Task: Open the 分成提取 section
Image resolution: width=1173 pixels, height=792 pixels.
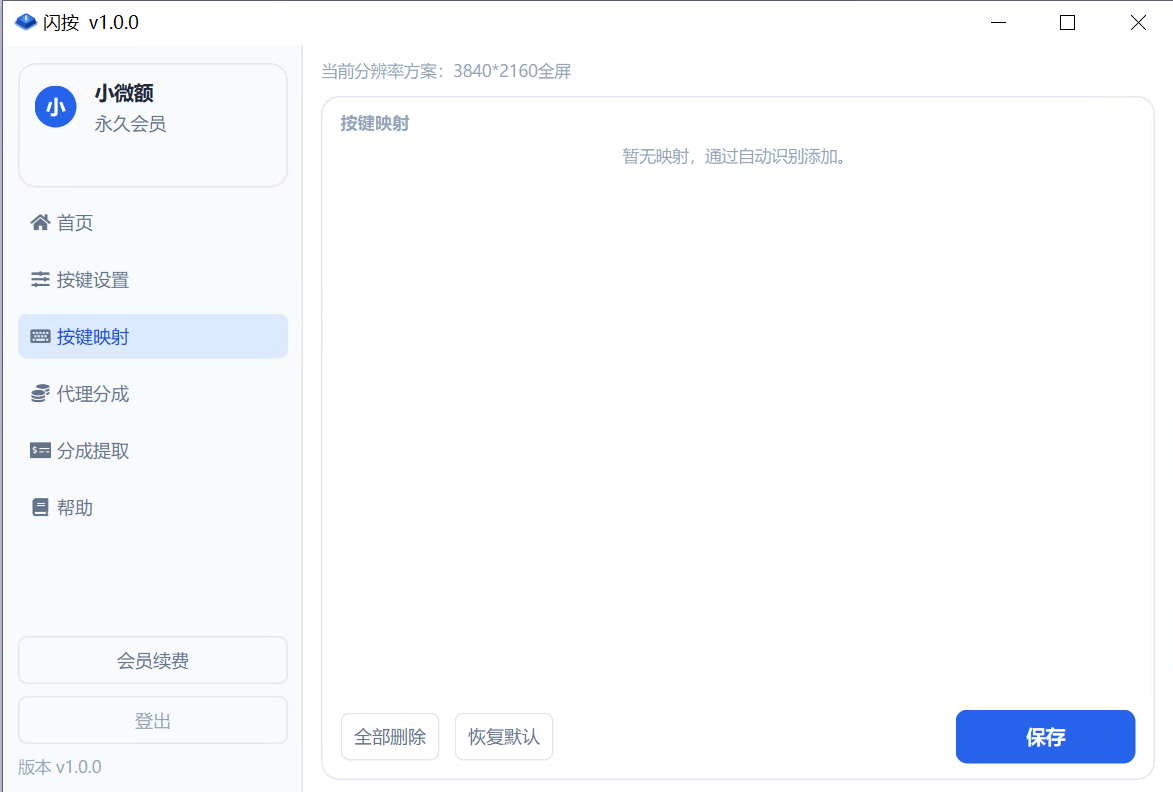Action: pos(91,450)
